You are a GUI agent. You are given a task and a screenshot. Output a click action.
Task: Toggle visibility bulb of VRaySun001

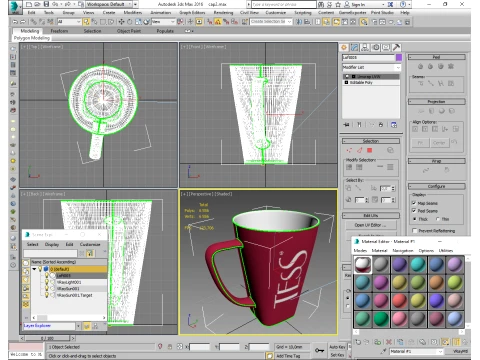click(47, 289)
